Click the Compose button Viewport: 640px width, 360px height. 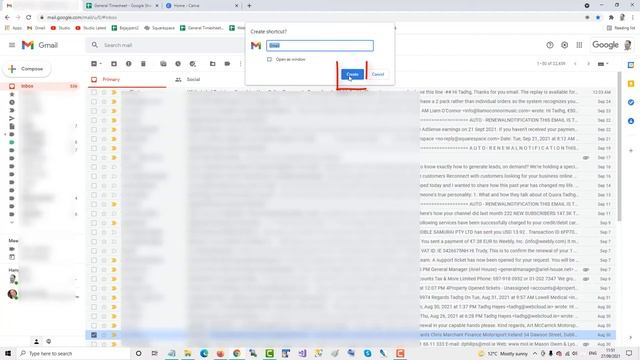tap(27, 69)
